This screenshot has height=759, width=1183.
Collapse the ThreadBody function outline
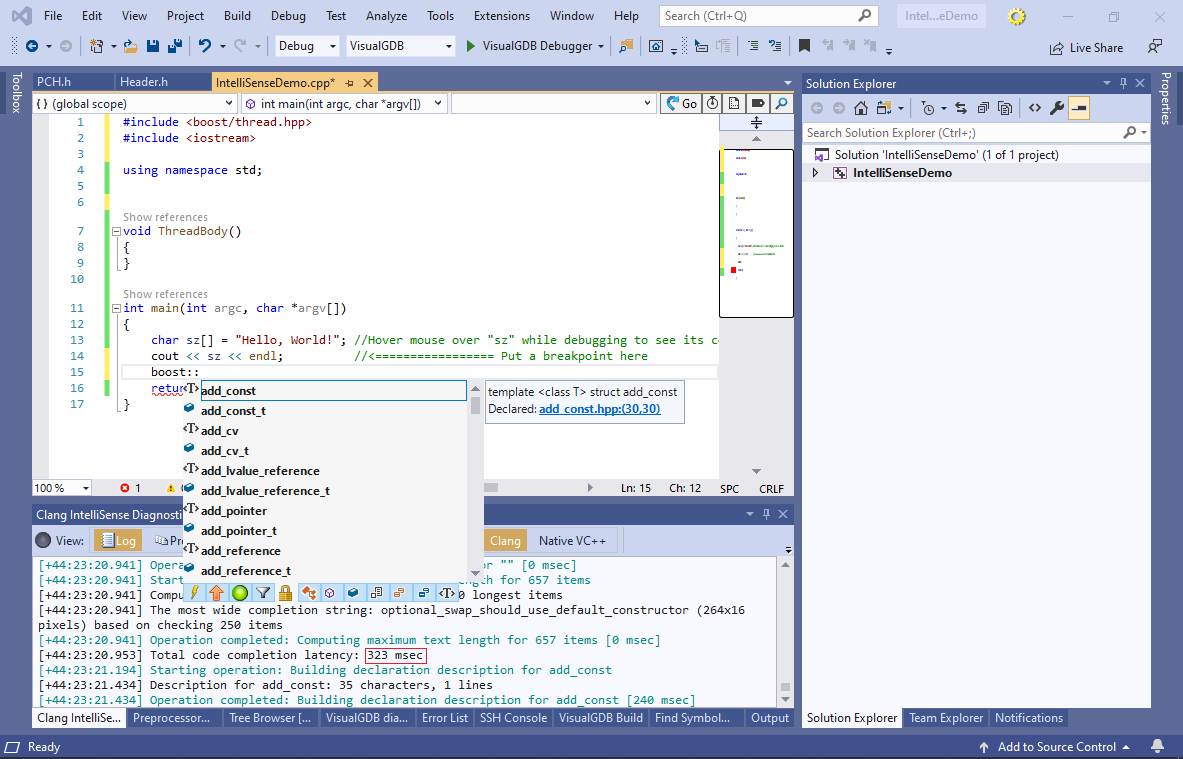(x=116, y=232)
